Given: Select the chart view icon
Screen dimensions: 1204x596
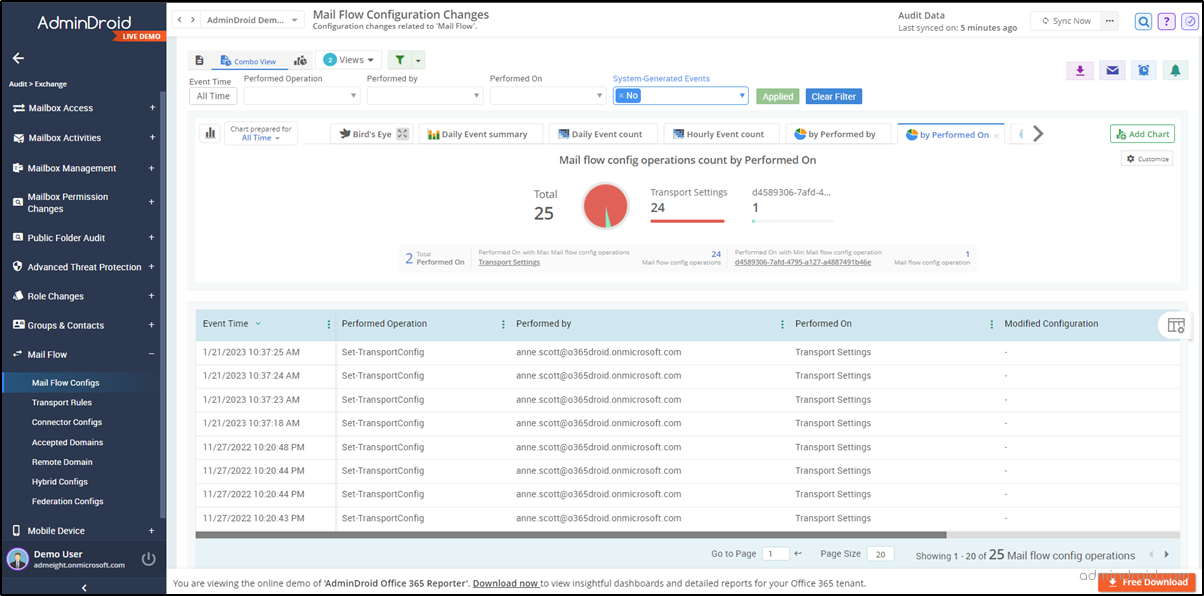Looking at the screenshot, I should click(x=300, y=60).
